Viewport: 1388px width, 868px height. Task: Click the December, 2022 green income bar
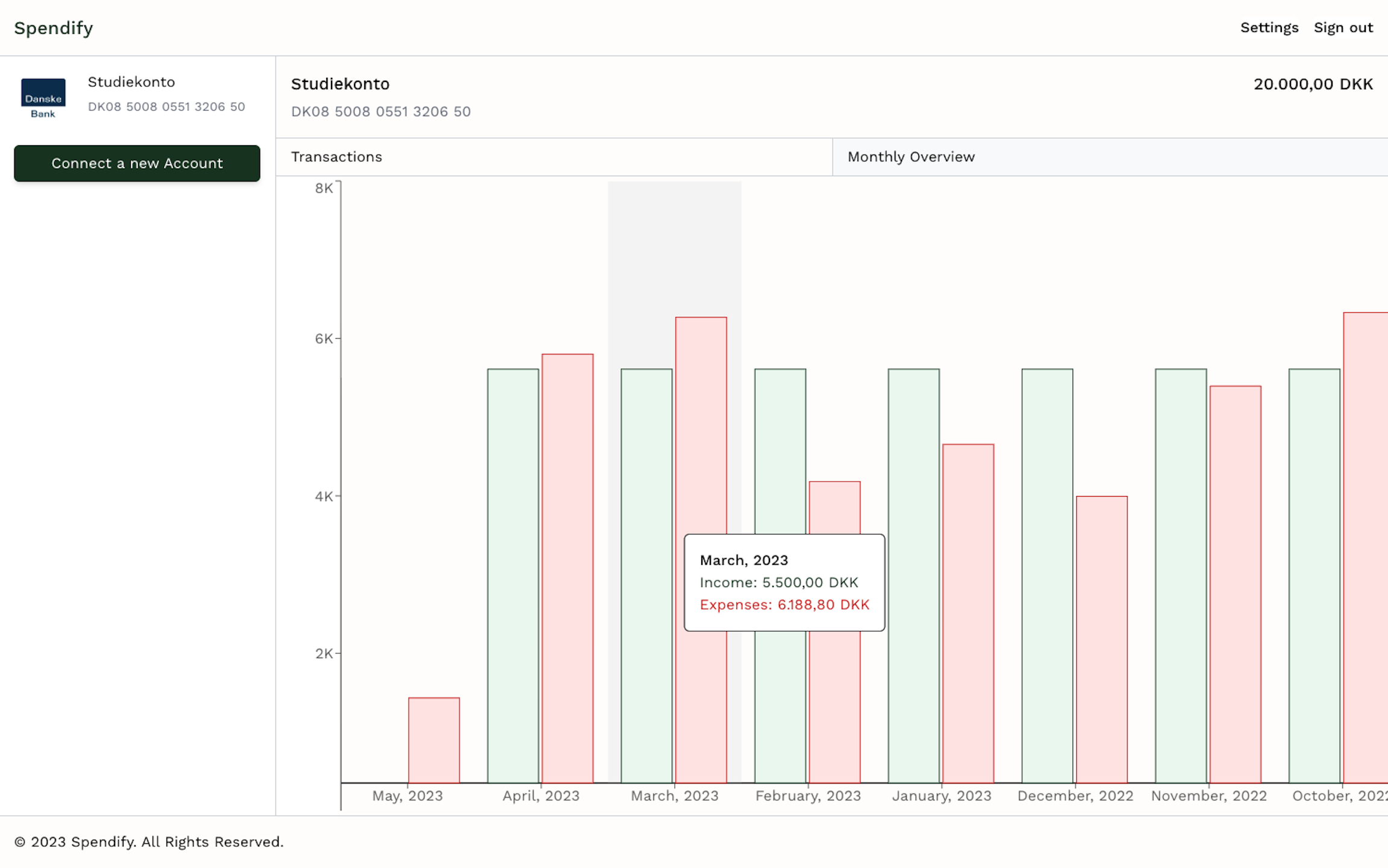coord(1047,576)
